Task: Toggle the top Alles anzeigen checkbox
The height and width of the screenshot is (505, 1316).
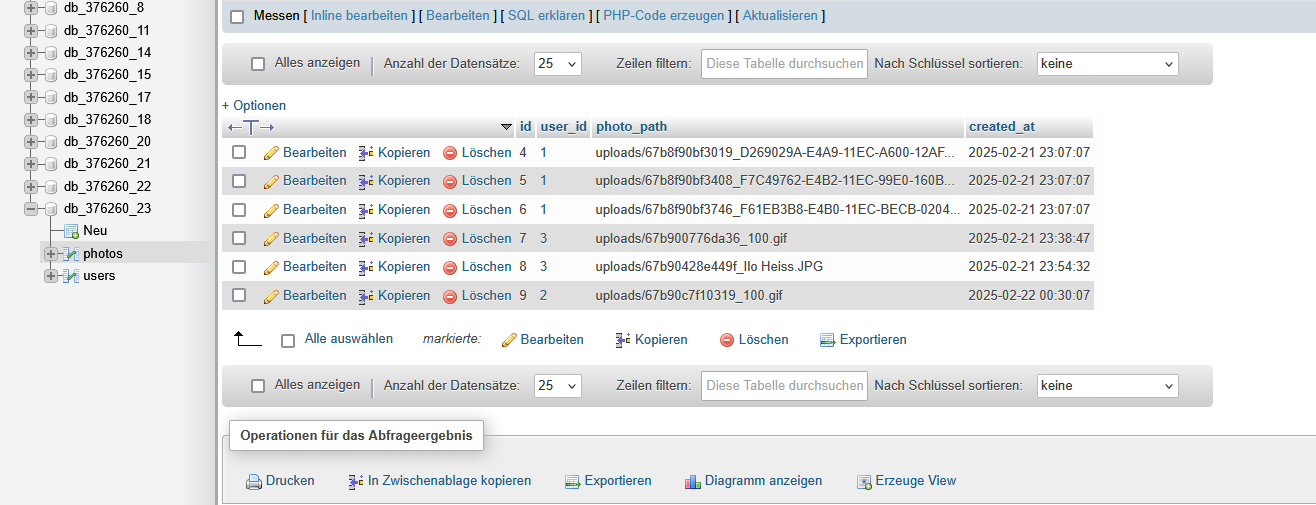Action: [258, 64]
